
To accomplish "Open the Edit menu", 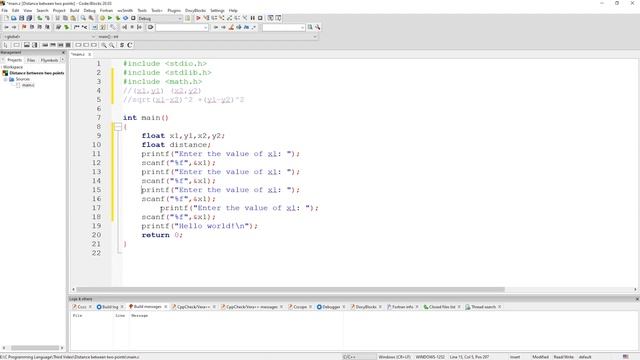I will 16,10.
